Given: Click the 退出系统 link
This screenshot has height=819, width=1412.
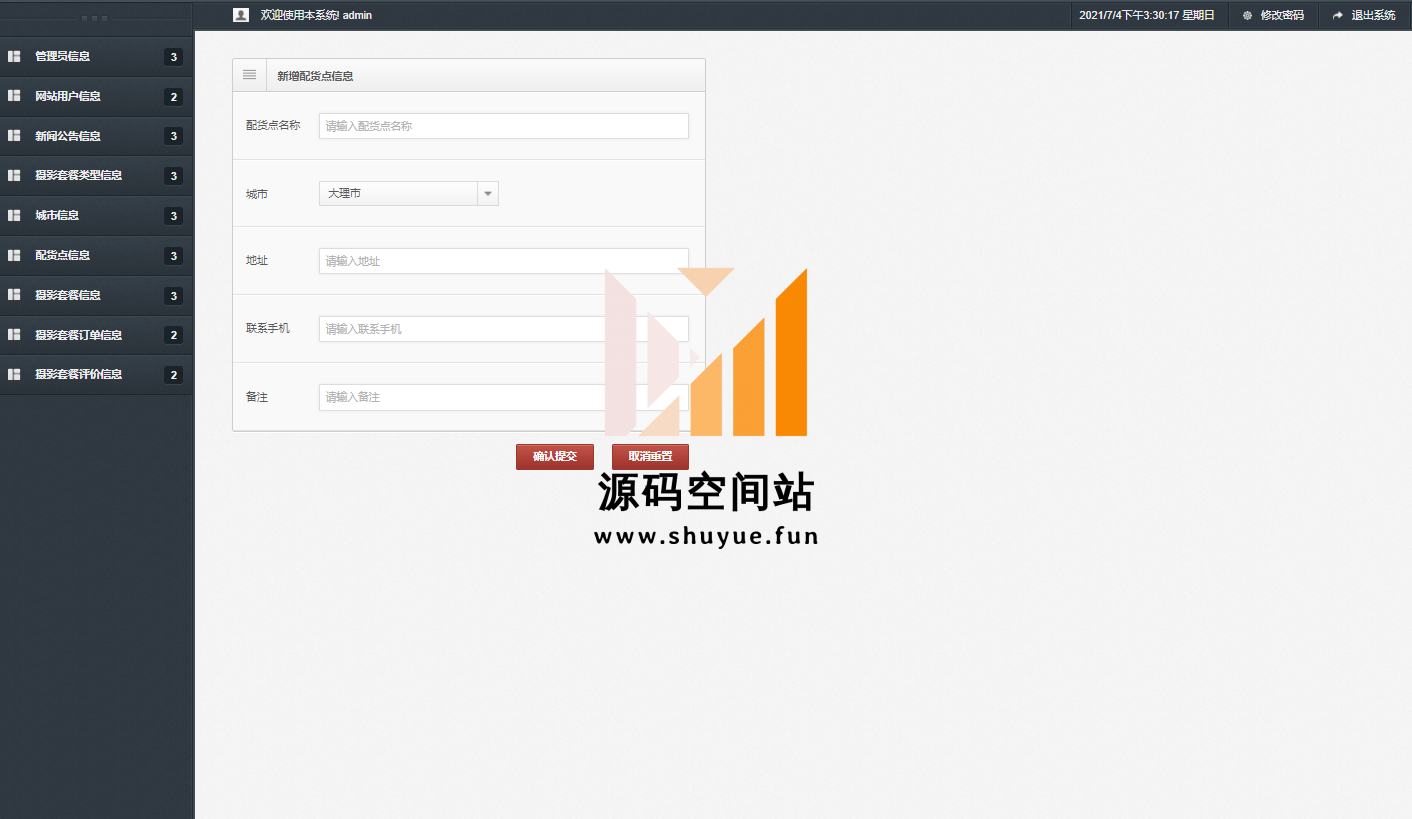Looking at the screenshot, I should 1373,15.
